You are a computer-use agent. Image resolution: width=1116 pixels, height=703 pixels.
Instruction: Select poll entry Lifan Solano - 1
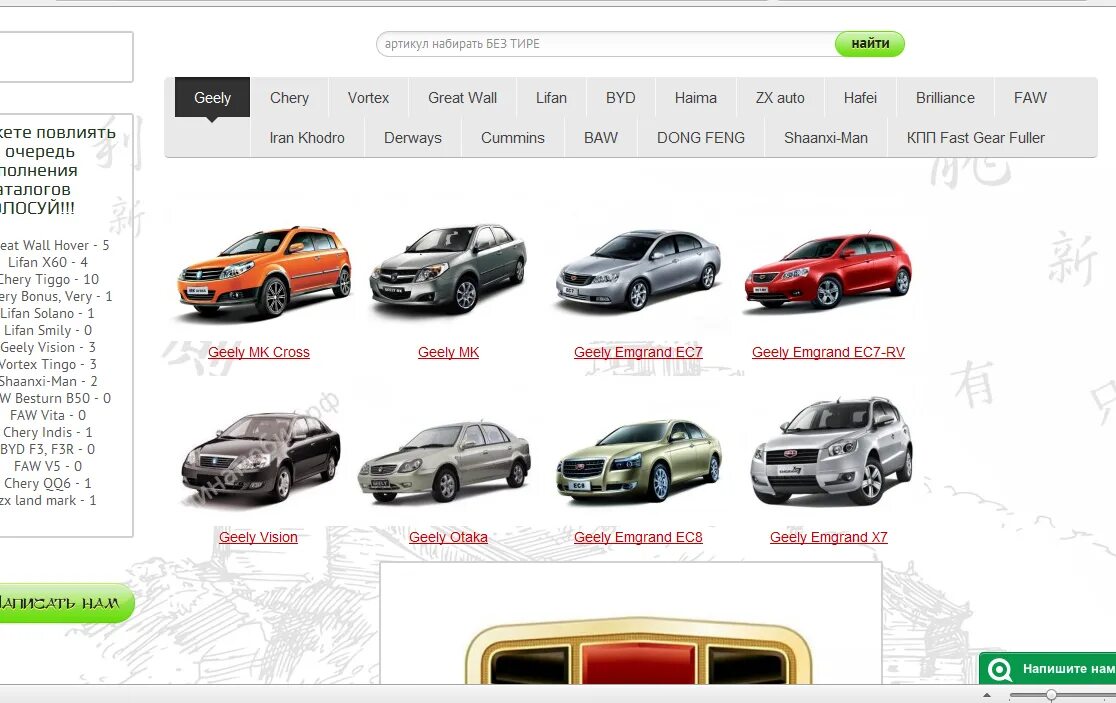47,314
